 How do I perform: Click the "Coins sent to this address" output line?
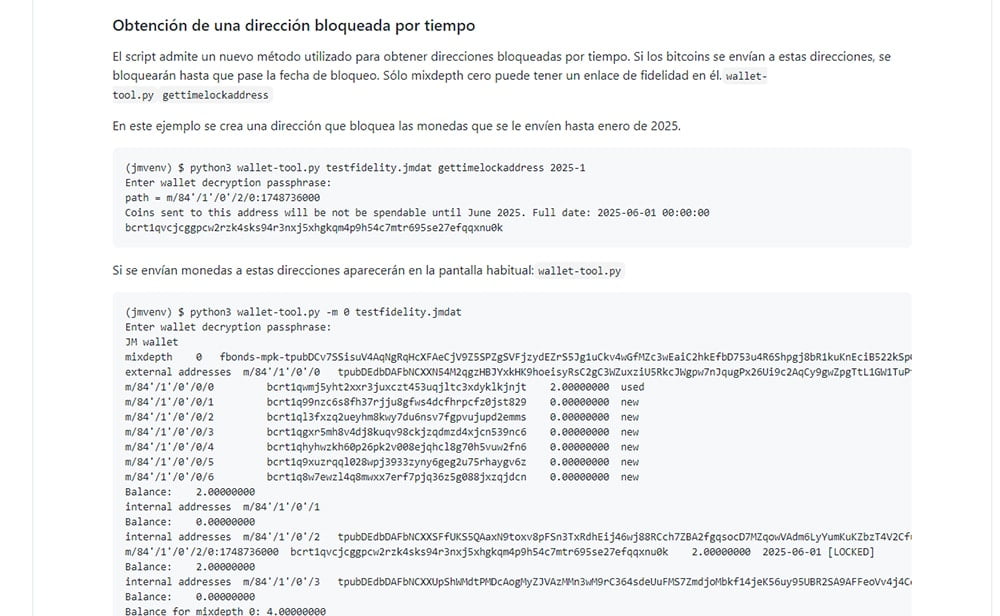417,212
